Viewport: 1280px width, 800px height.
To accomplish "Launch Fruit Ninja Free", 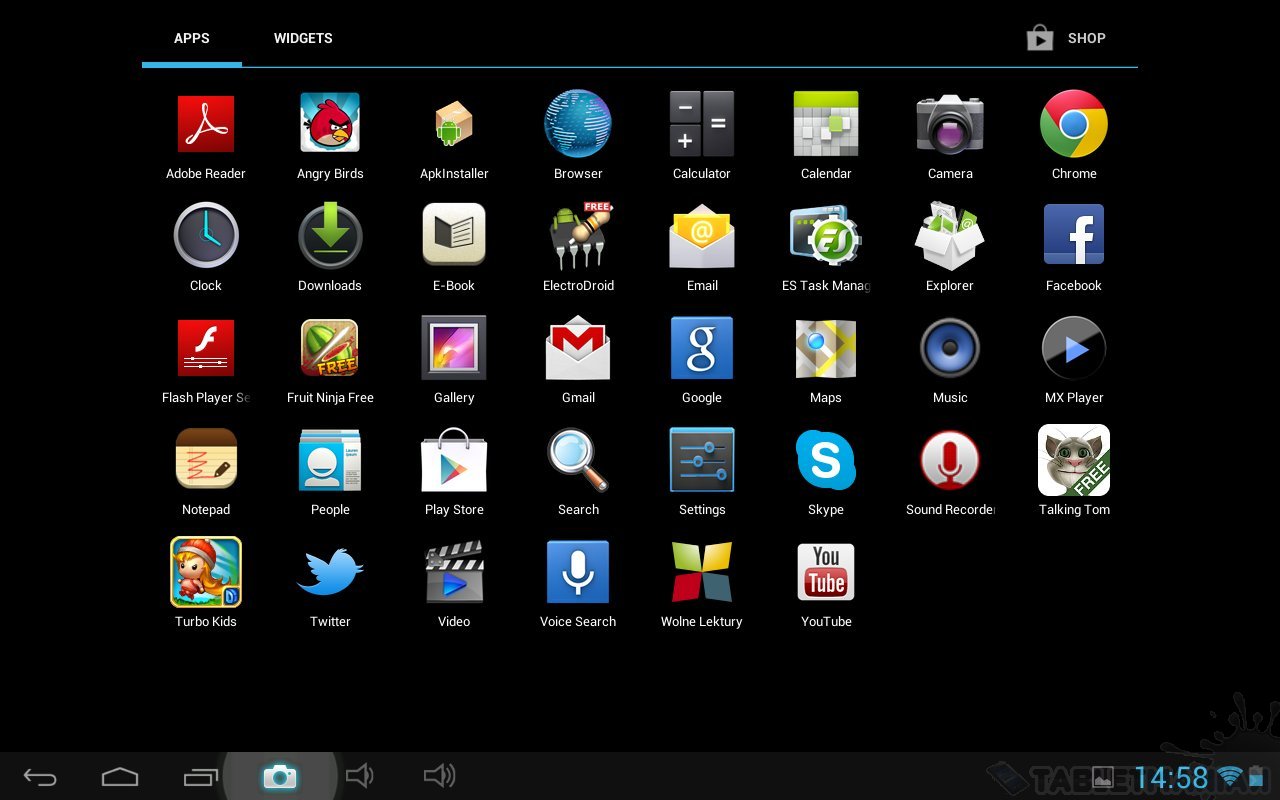I will 330,348.
